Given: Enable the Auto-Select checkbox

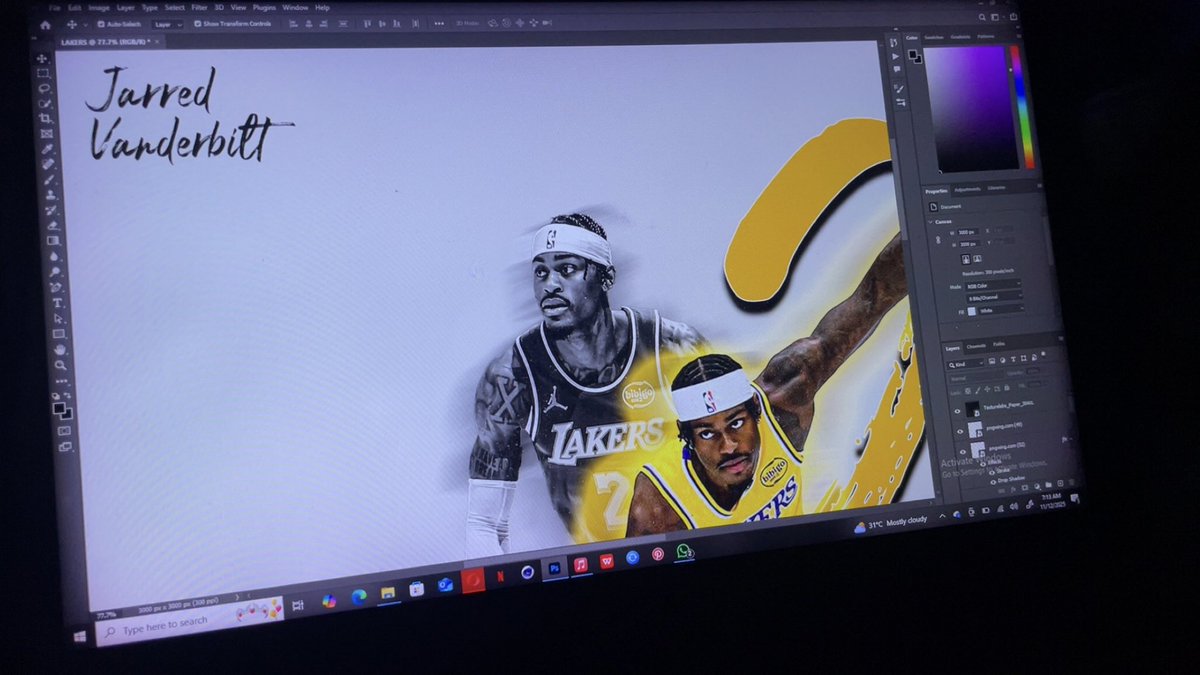Looking at the screenshot, I should (x=100, y=24).
